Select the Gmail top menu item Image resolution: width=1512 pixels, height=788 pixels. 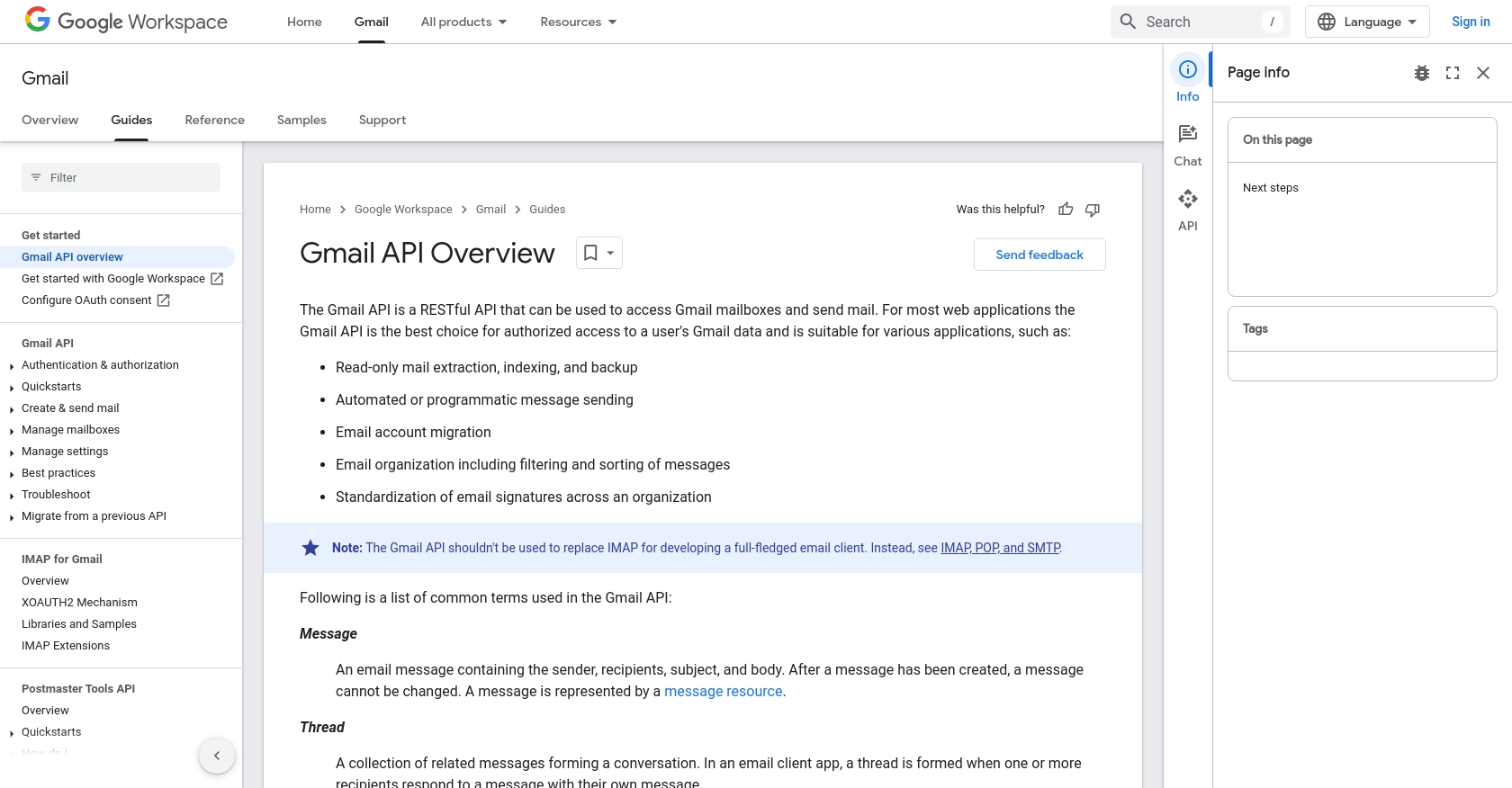(372, 22)
